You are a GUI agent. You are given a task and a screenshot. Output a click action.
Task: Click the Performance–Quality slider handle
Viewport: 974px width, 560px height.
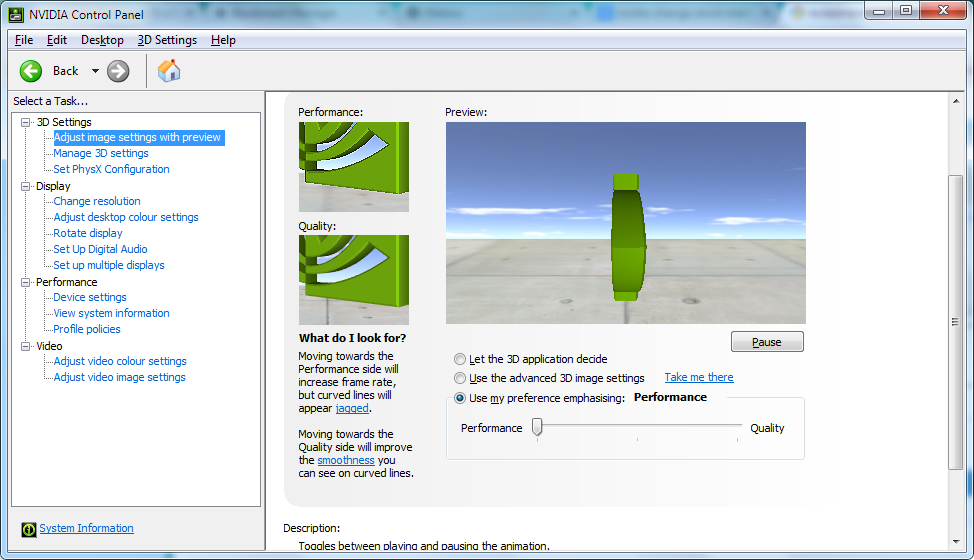pyautogui.click(x=537, y=427)
